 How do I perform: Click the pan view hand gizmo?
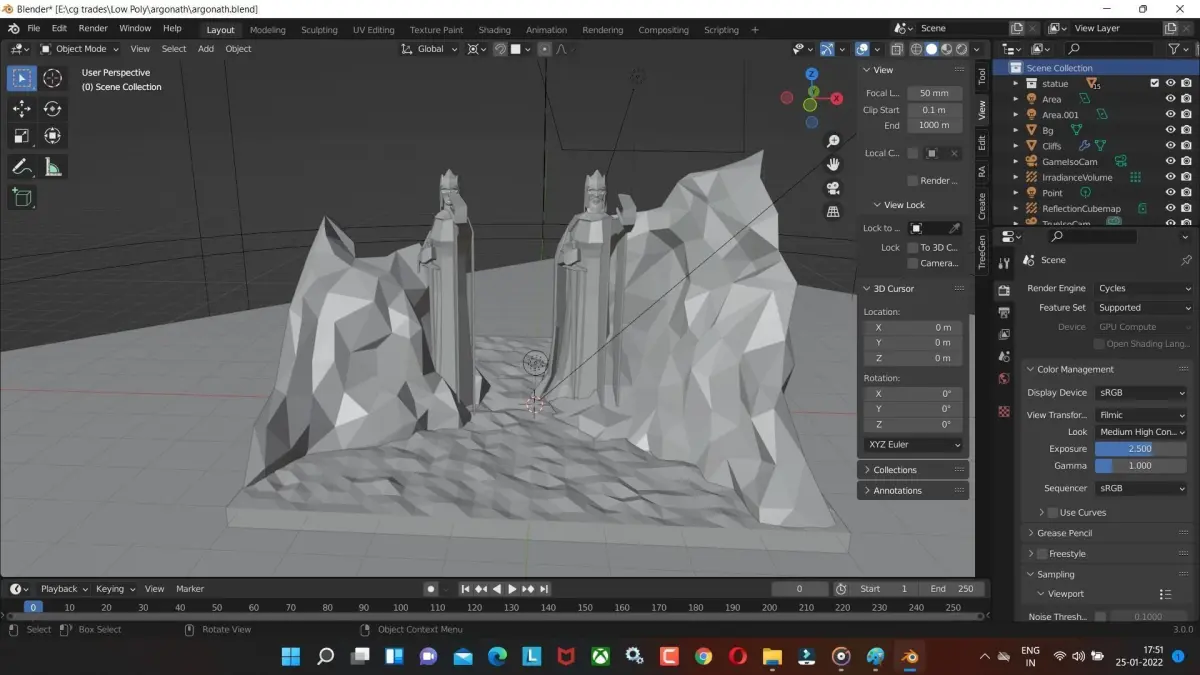coord(833,165)
